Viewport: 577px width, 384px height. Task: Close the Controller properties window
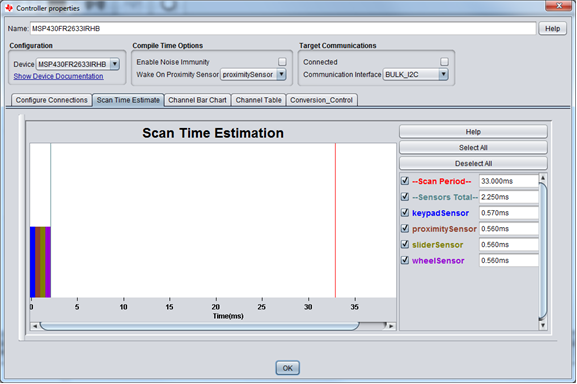pos(558,5)
